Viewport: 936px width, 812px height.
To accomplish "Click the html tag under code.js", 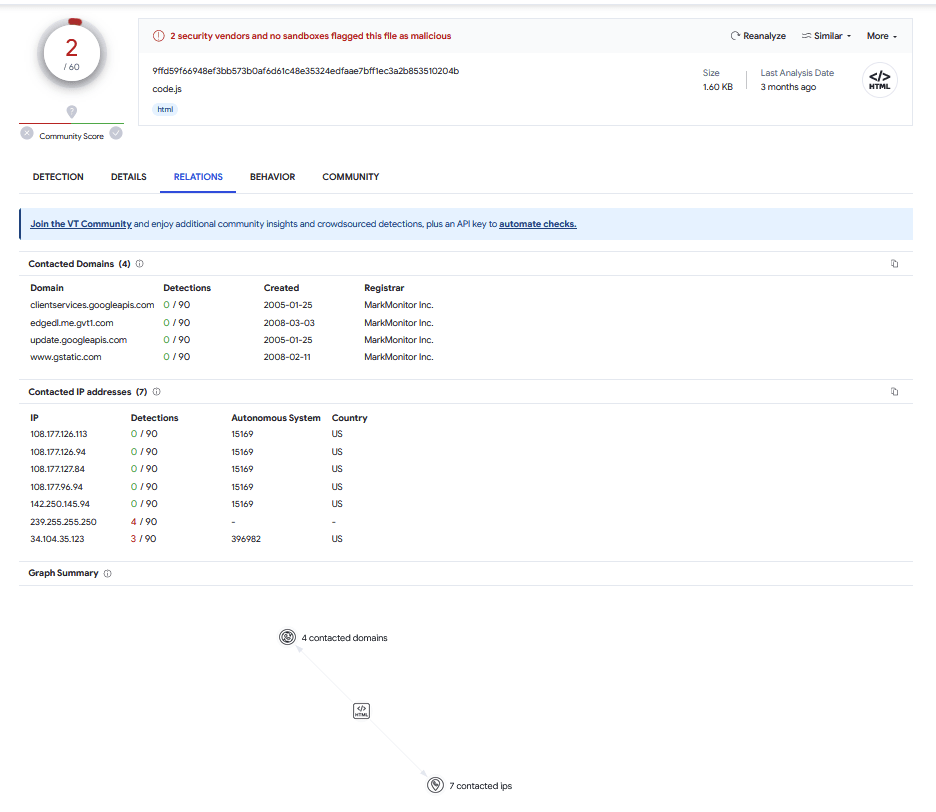I will tap(165, 109).
